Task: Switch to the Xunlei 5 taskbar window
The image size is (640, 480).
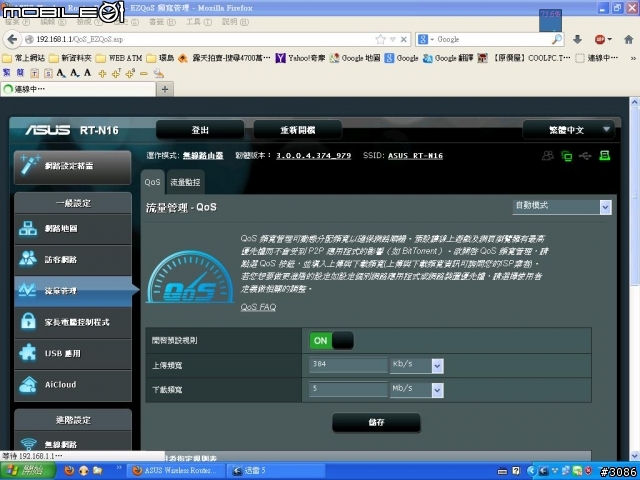Action: click(x=276, y=471)
